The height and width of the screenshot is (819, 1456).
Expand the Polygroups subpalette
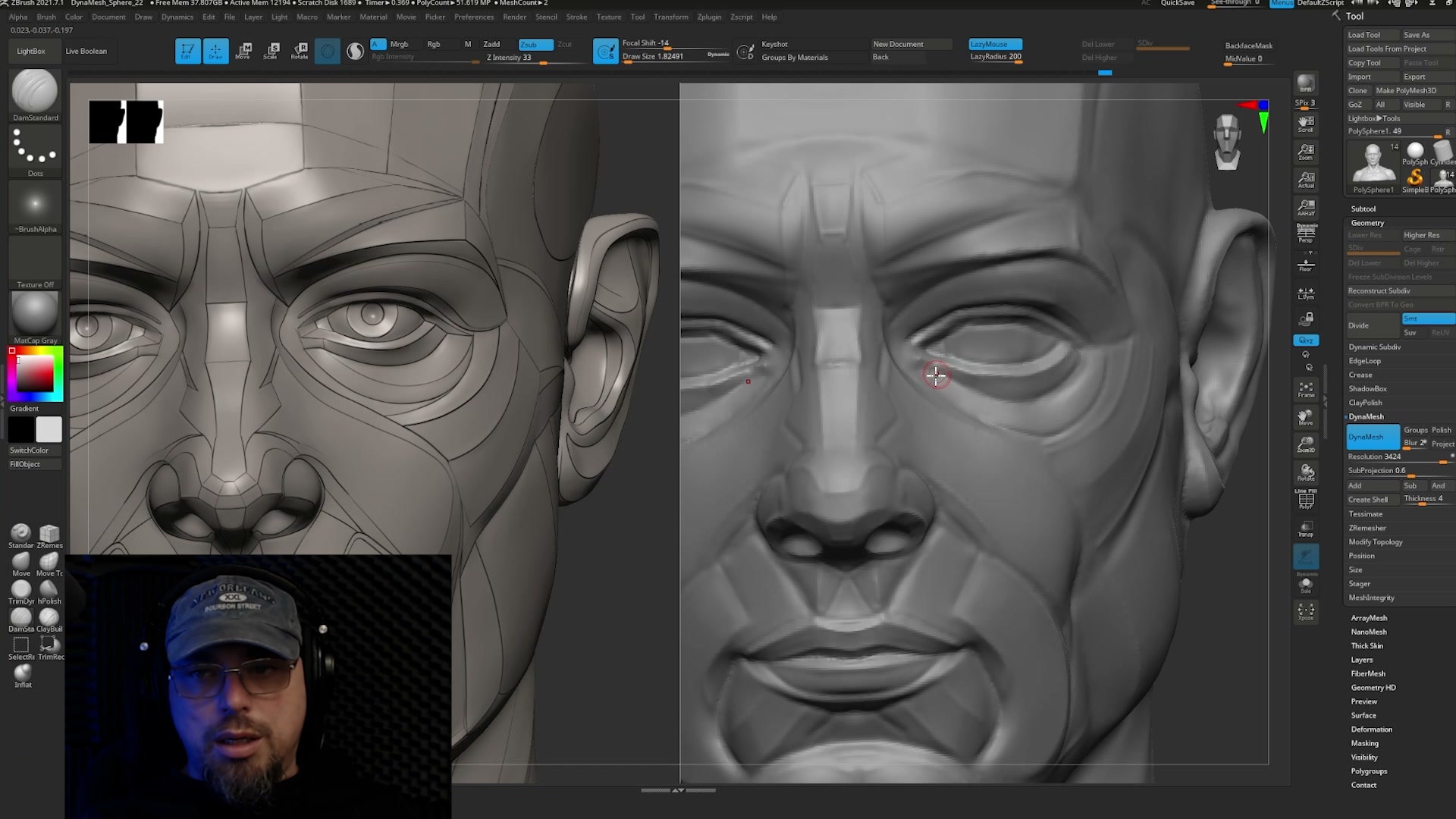tap(1369, 771)
